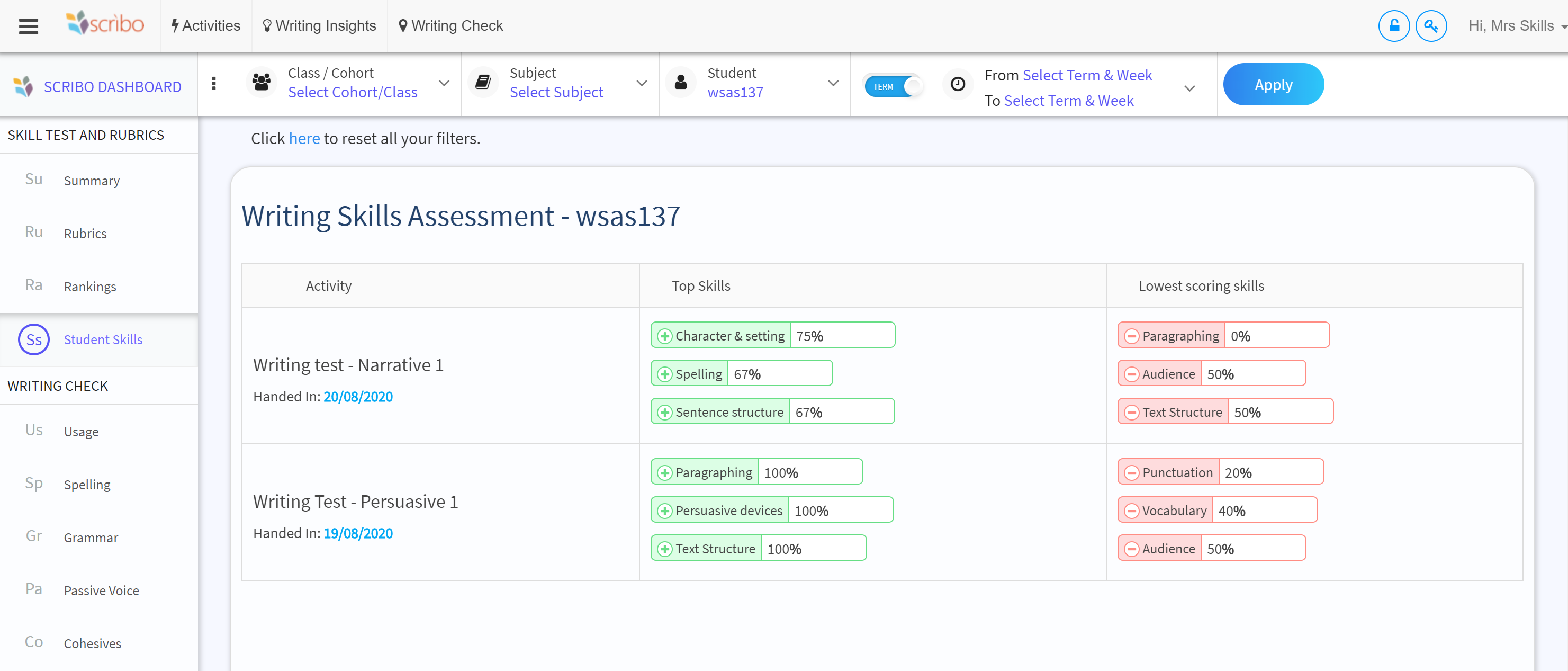
Task: Click 'here' to reset all filters
Action: click(304, 138)
